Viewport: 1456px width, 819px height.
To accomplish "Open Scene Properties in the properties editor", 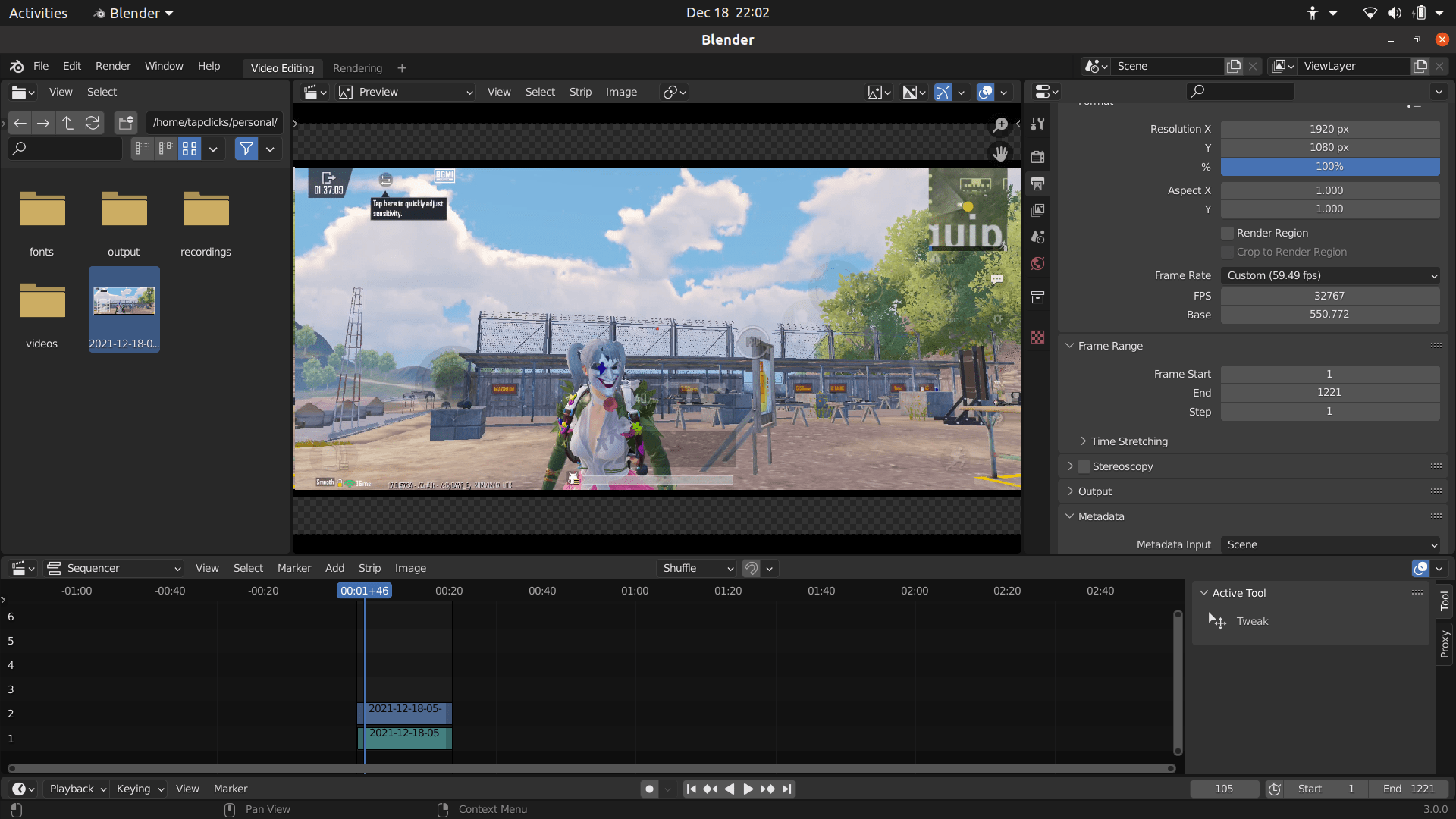I will tap(1037, 237).
